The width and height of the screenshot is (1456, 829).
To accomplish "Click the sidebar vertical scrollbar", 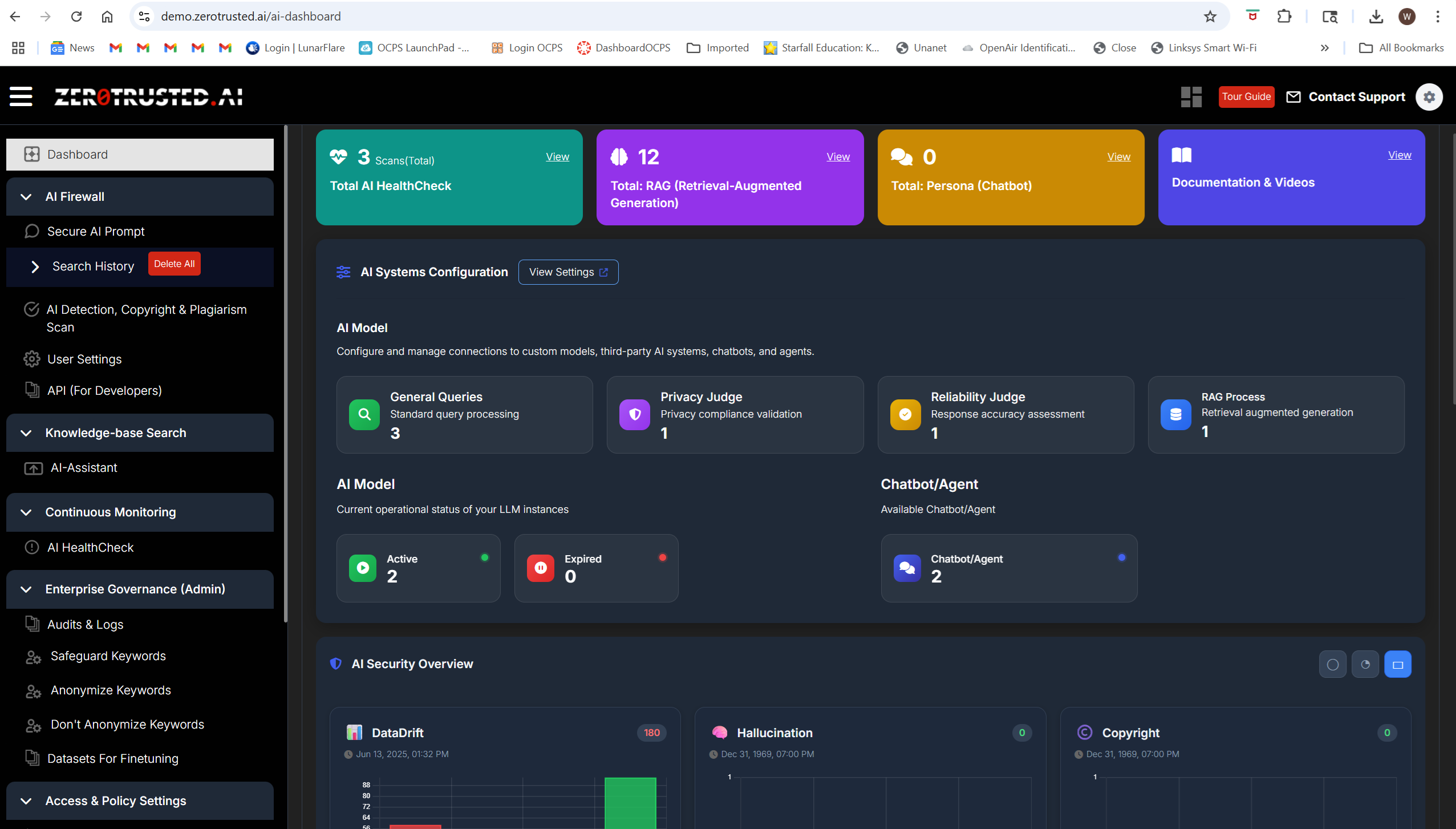I will pos(285,374).
